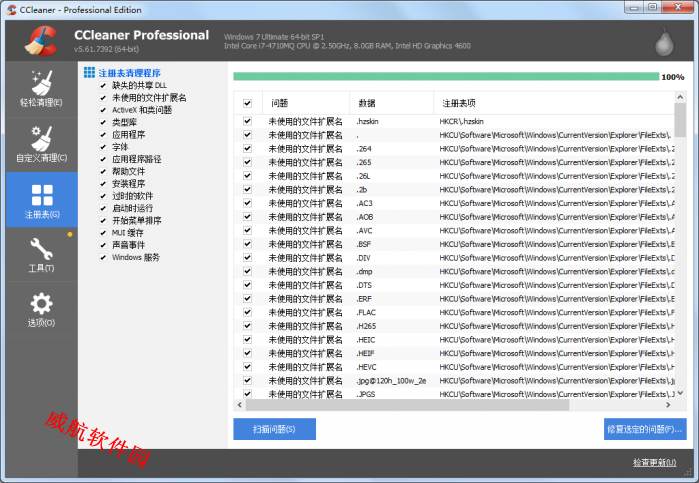Toggle the select-all checkbox in table header
The height and width of the screenshot is (483, 699).
[x=247, y=103]
